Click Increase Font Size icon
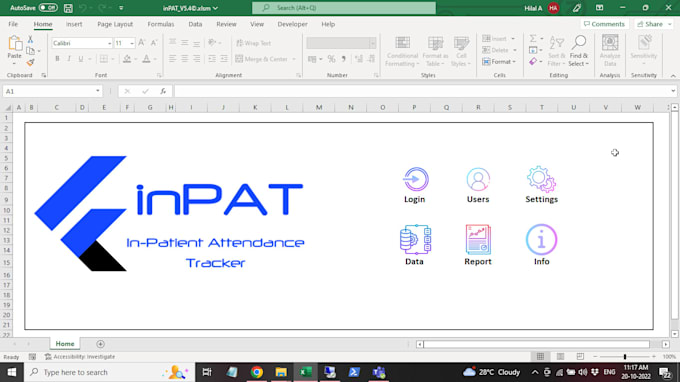 pyautogui.click(x=142, y=43)
